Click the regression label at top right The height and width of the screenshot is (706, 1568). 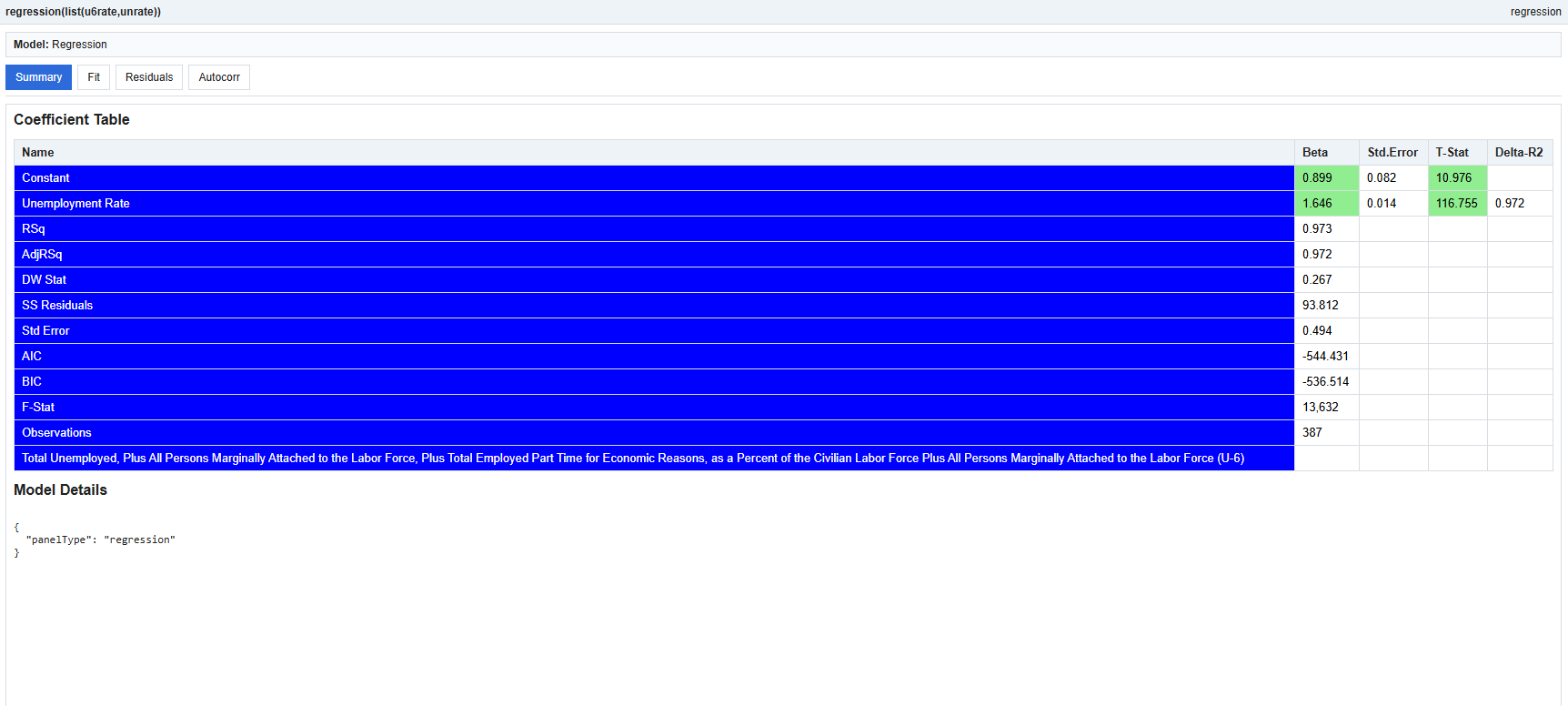tap(1535, 12)
